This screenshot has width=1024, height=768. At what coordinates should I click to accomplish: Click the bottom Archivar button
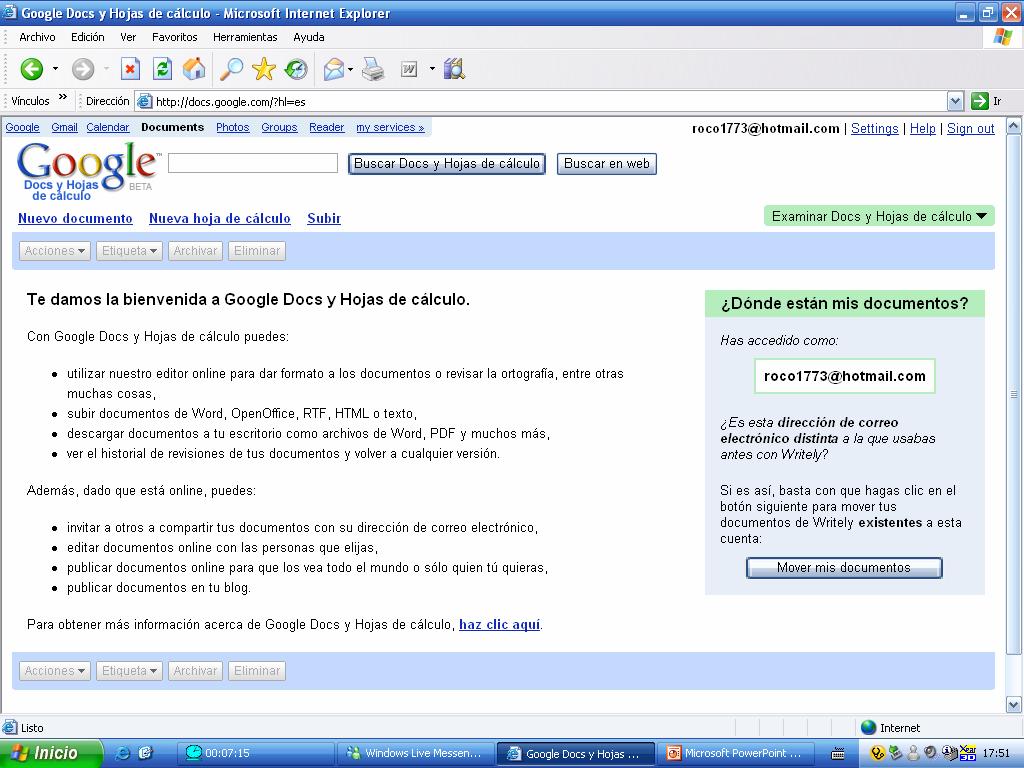click(195, 671)
